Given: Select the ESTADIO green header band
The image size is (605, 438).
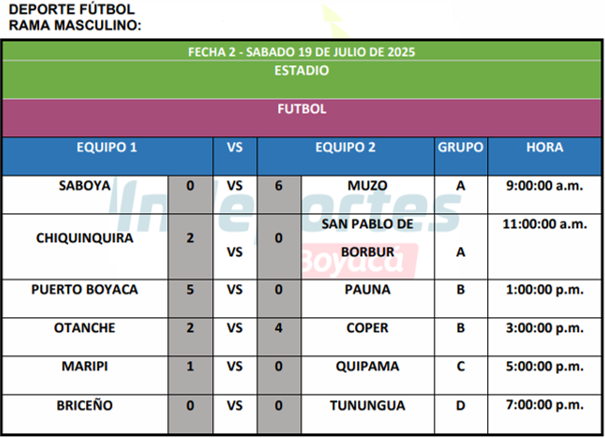Looking at the screenshot, I should 302,80.
